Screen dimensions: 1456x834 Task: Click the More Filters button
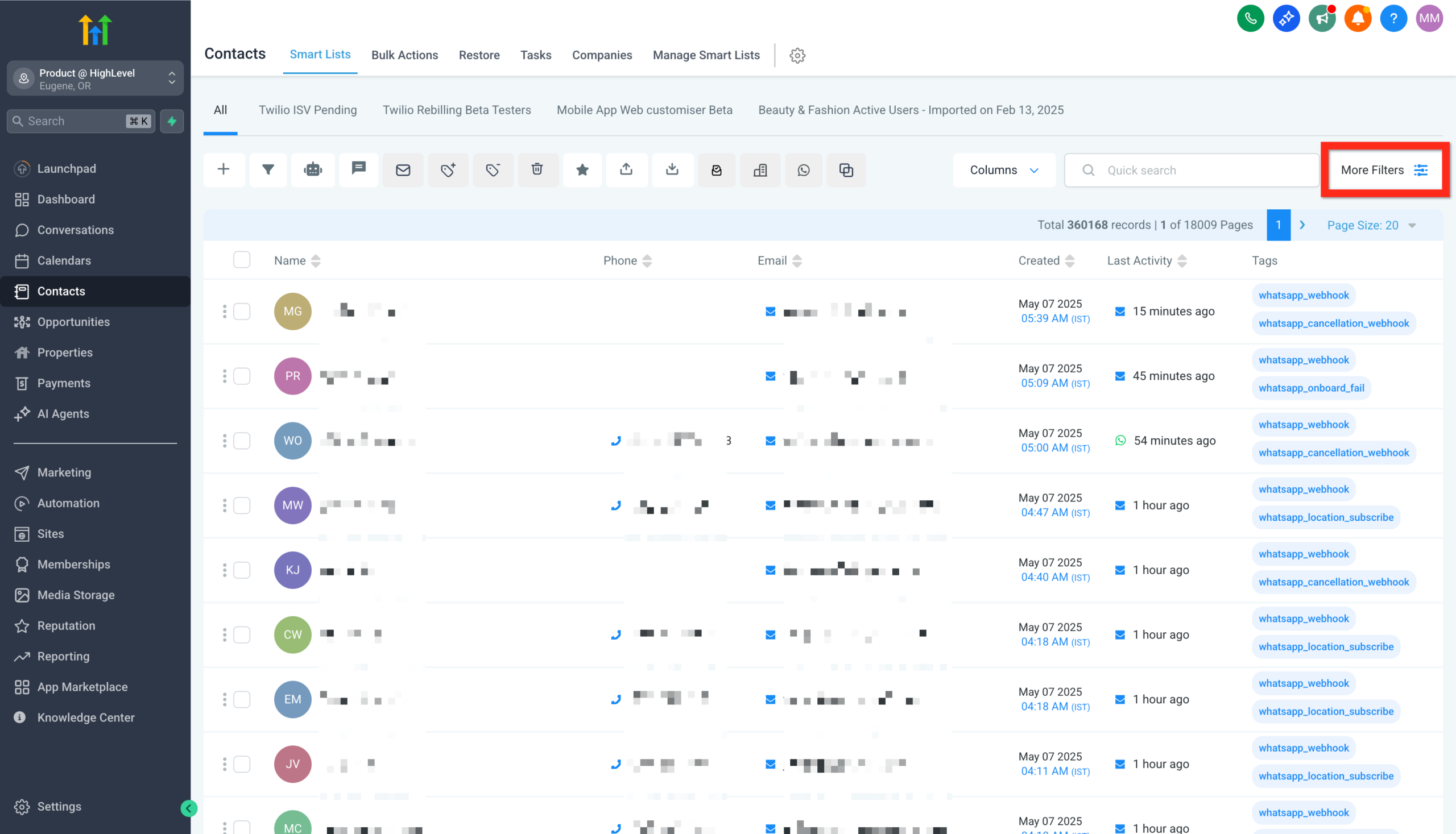point(1383,169)
